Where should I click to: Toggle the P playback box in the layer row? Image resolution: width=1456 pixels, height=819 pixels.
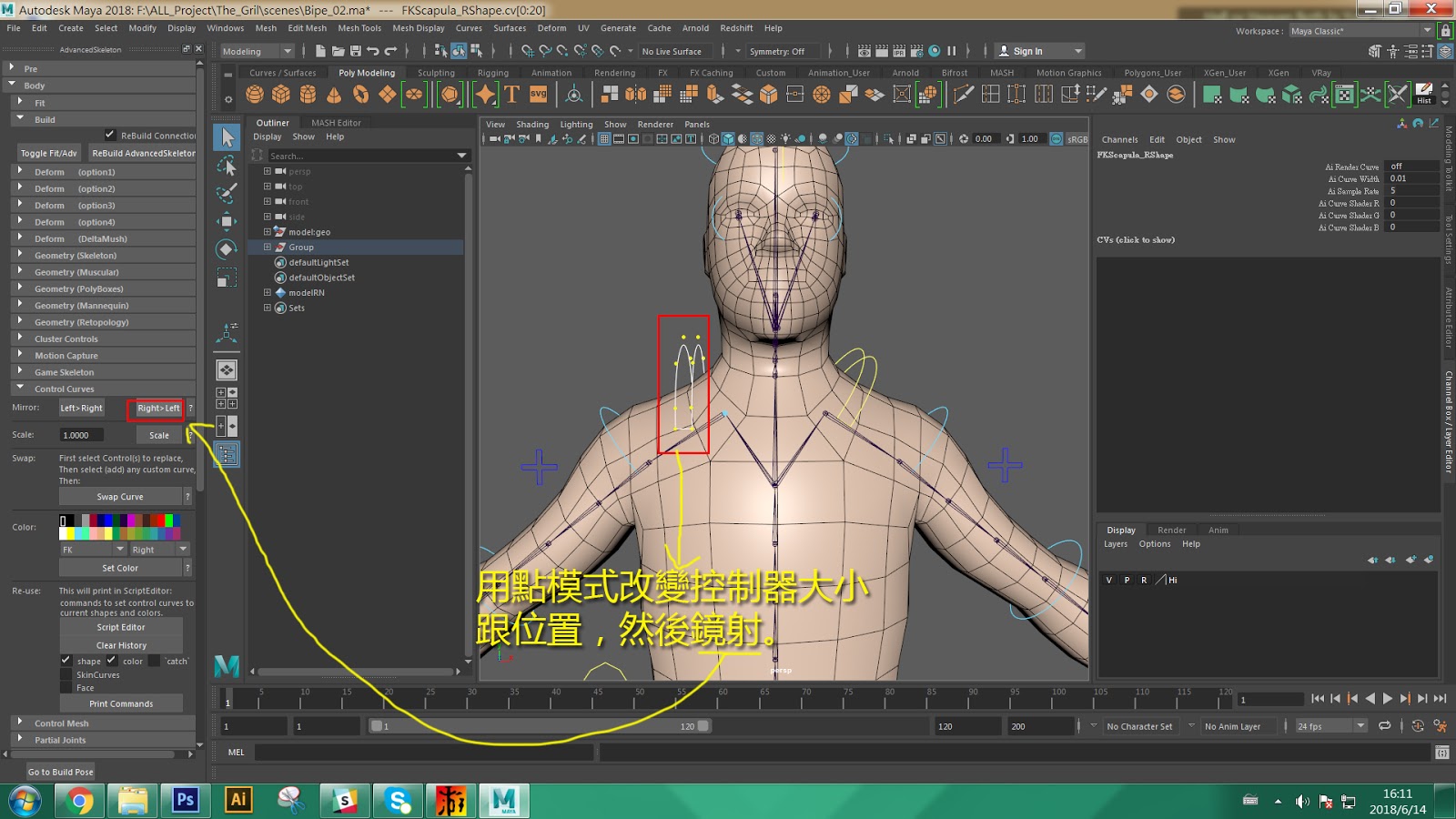[x=1127, y=580]
